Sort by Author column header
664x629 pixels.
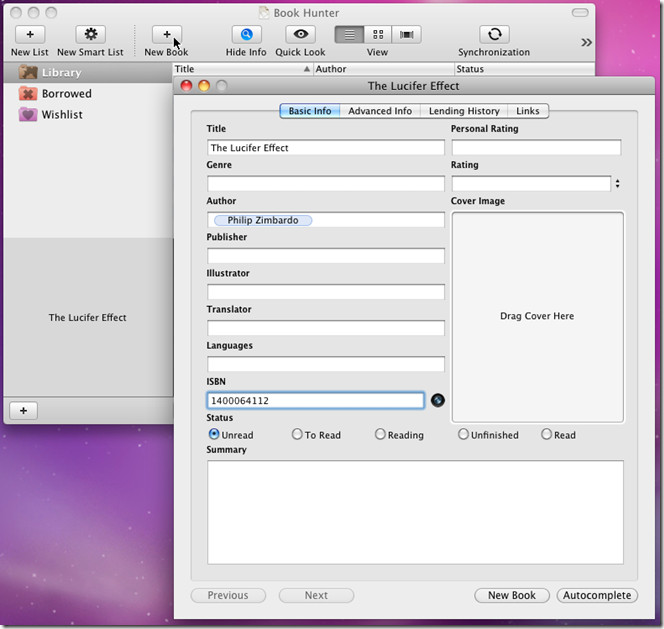tap(384, 69)
